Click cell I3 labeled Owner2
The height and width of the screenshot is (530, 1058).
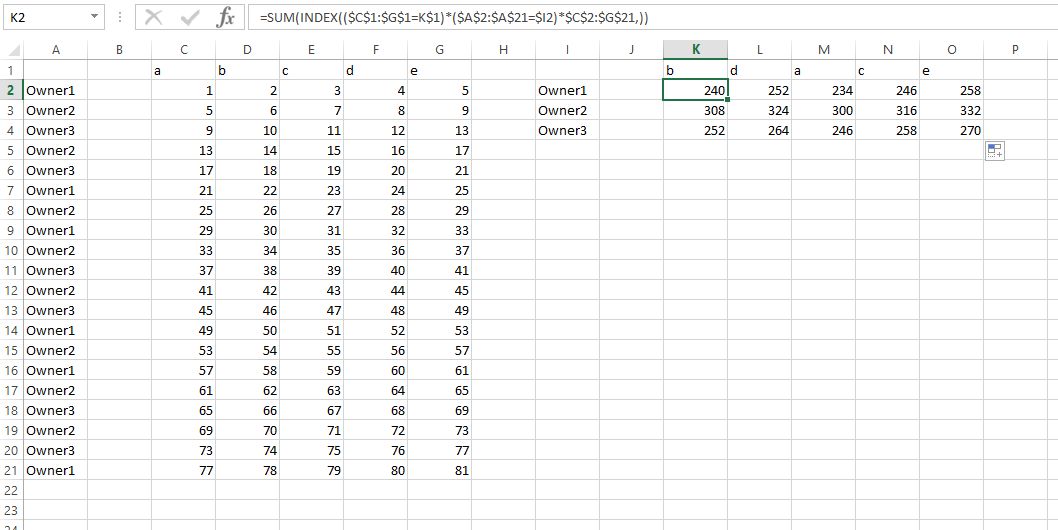567,110
